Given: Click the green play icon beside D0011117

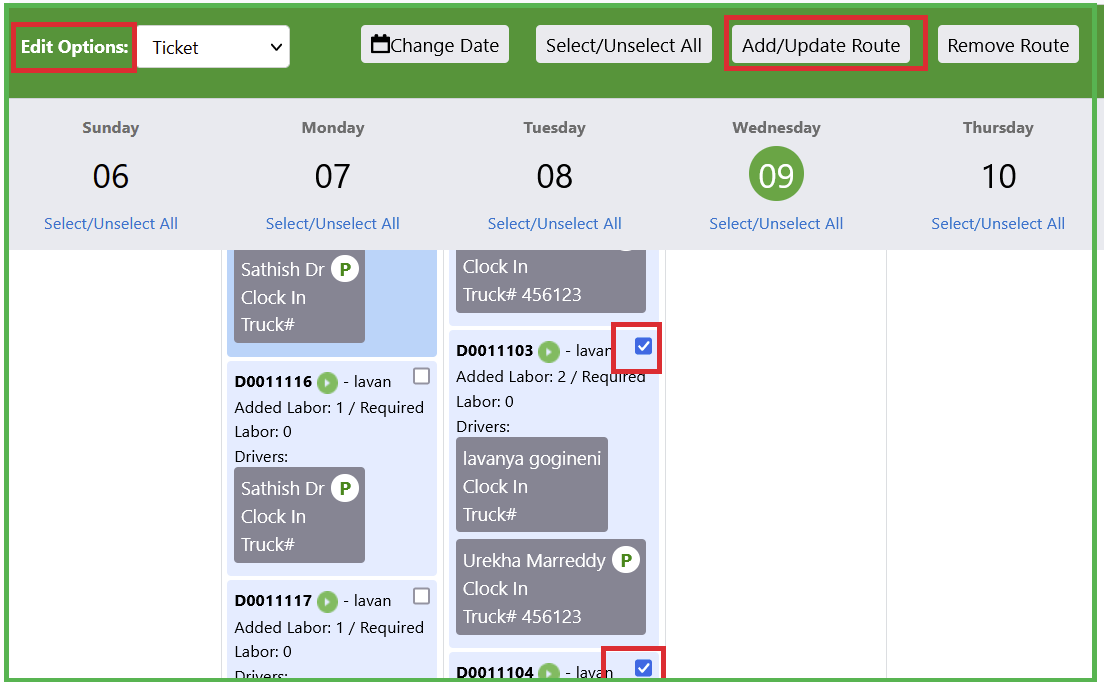Looking at the screenshot, I should 327,602.
